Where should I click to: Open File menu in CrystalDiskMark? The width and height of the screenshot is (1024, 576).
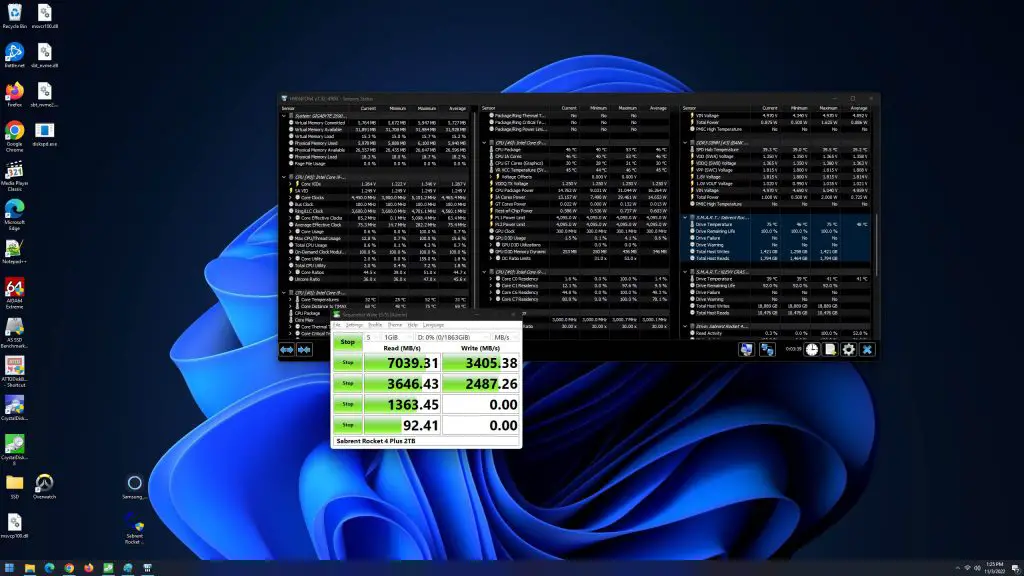click(337, 325)
